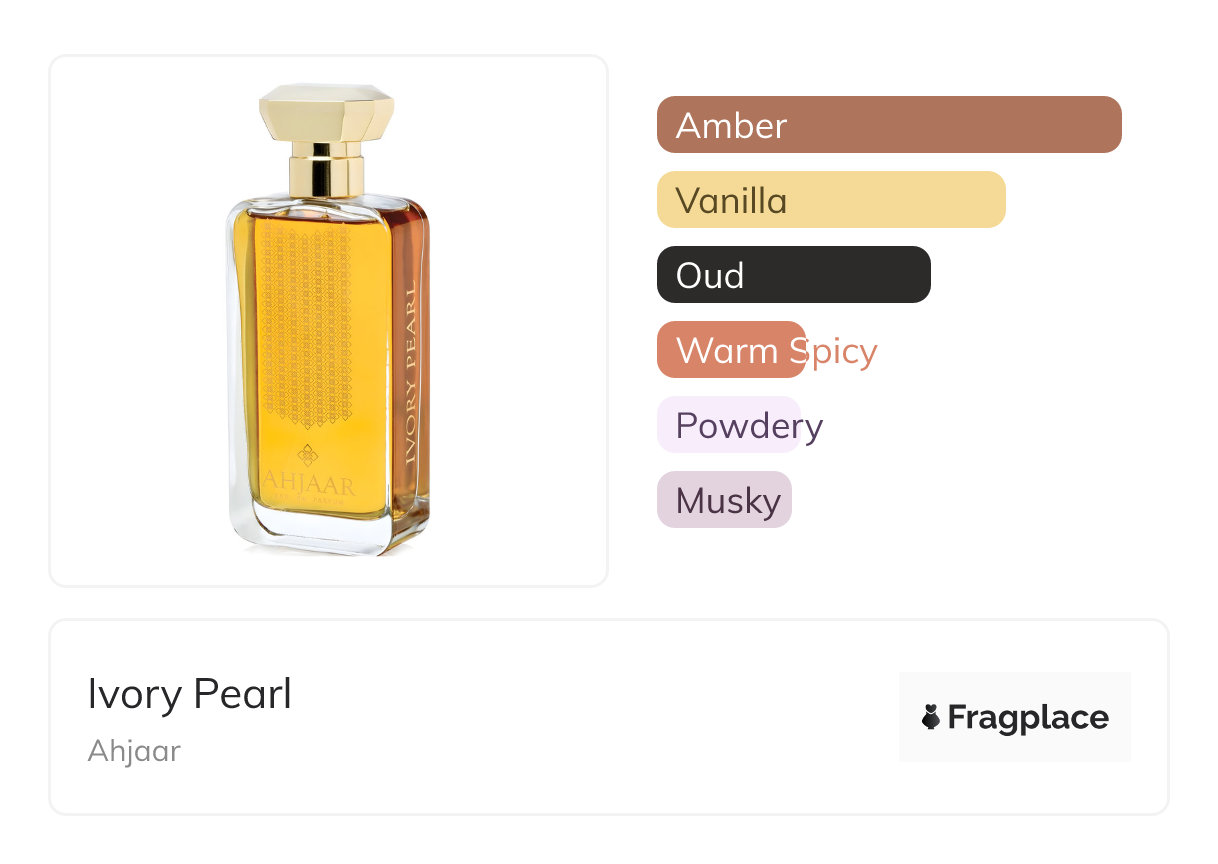The width and height of the screenshot is (1218, 864).
Task: Select the Musky accord bar
Action: 724,500
